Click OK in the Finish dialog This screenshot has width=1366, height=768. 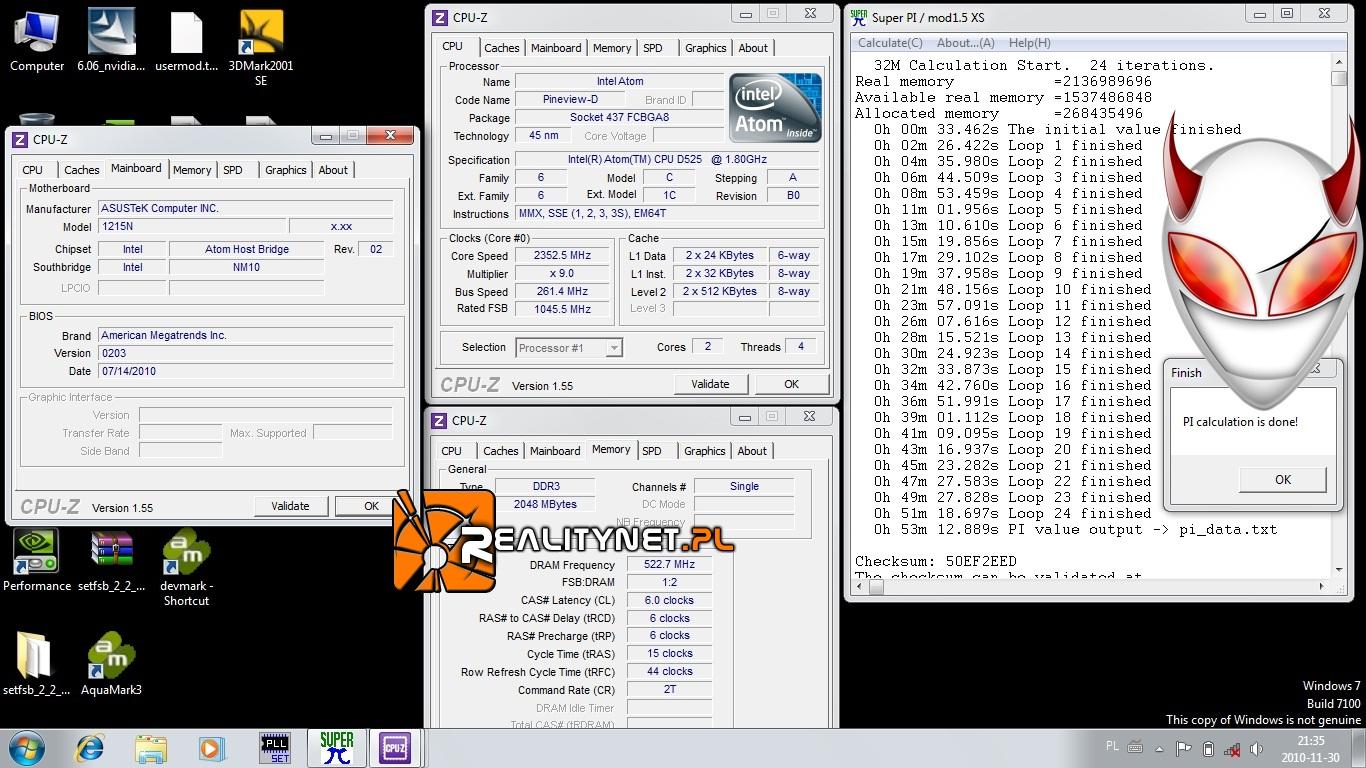(x=1282, y=480)
